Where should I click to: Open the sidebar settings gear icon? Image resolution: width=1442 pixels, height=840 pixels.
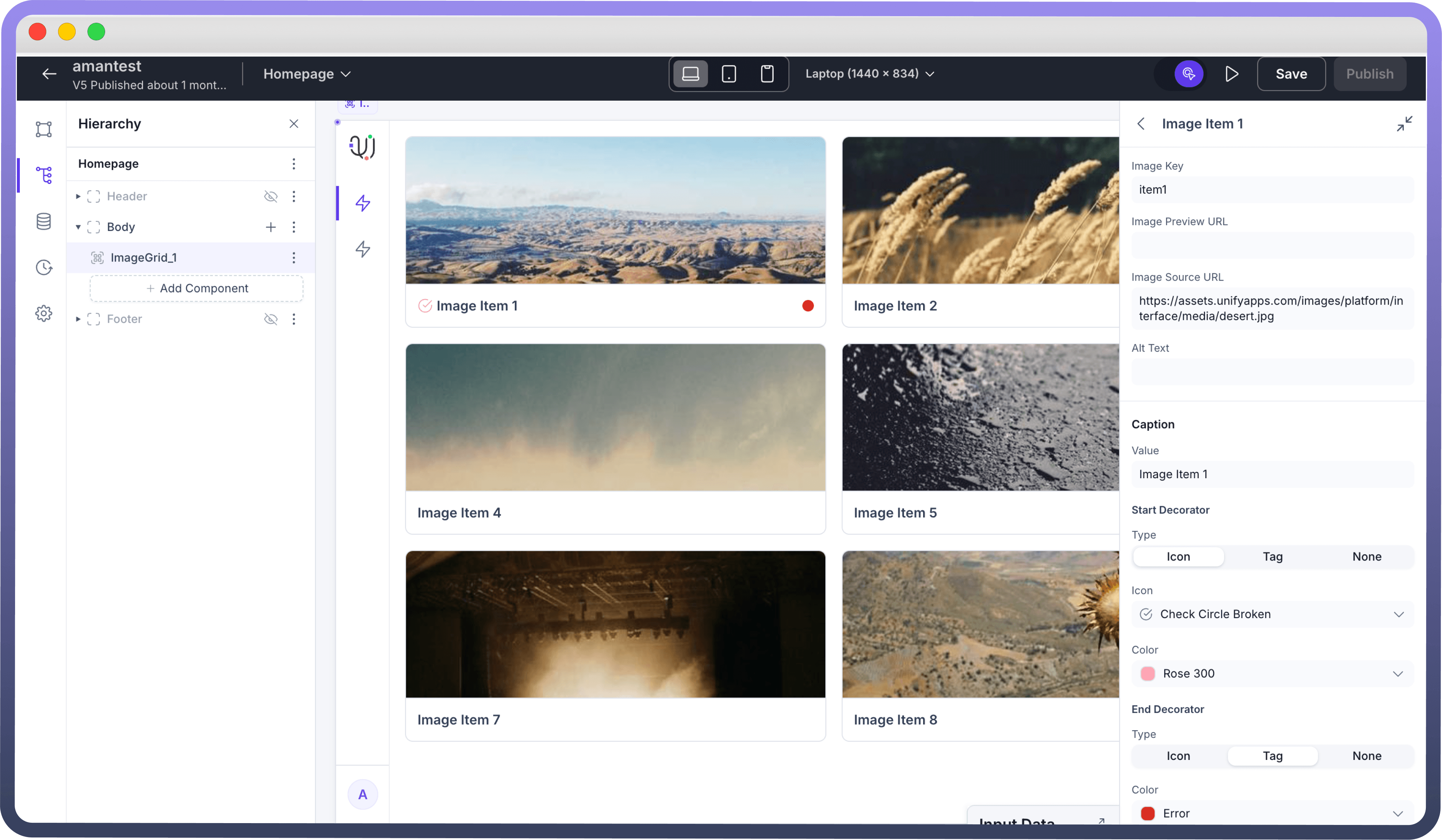(43, 313)
